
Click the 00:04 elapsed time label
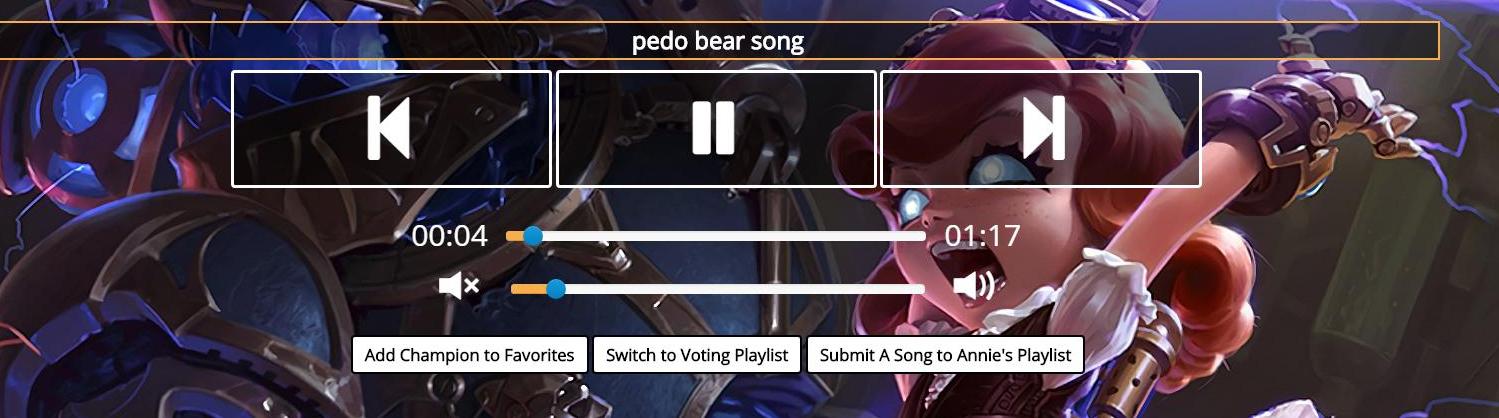[x=450, y=237]
